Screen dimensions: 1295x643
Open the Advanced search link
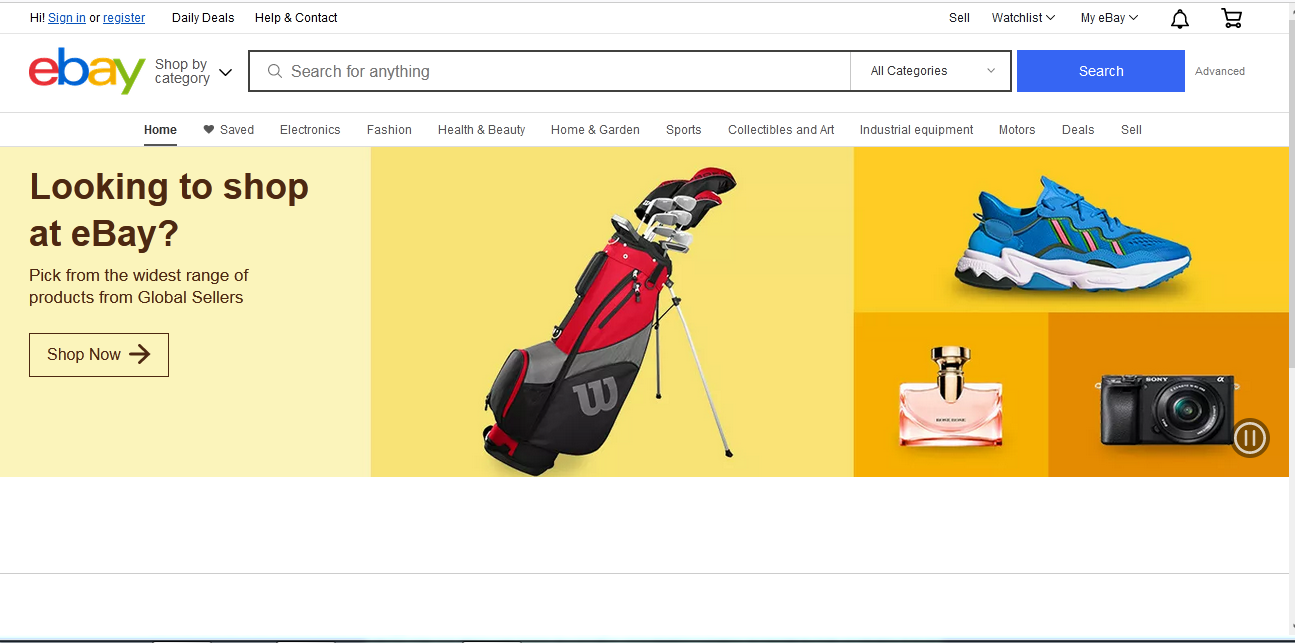click(x=1220, y=71)
